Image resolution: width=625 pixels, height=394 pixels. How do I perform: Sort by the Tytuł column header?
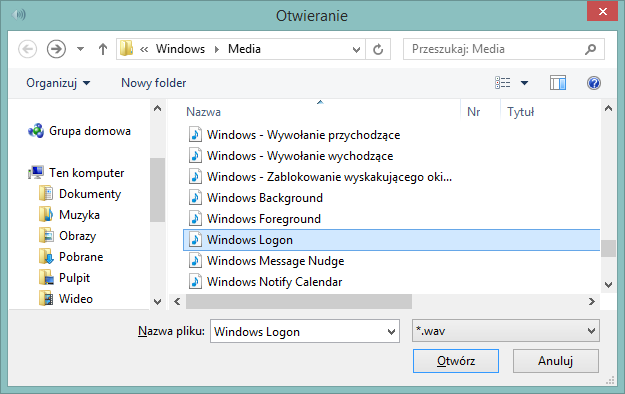520,112
